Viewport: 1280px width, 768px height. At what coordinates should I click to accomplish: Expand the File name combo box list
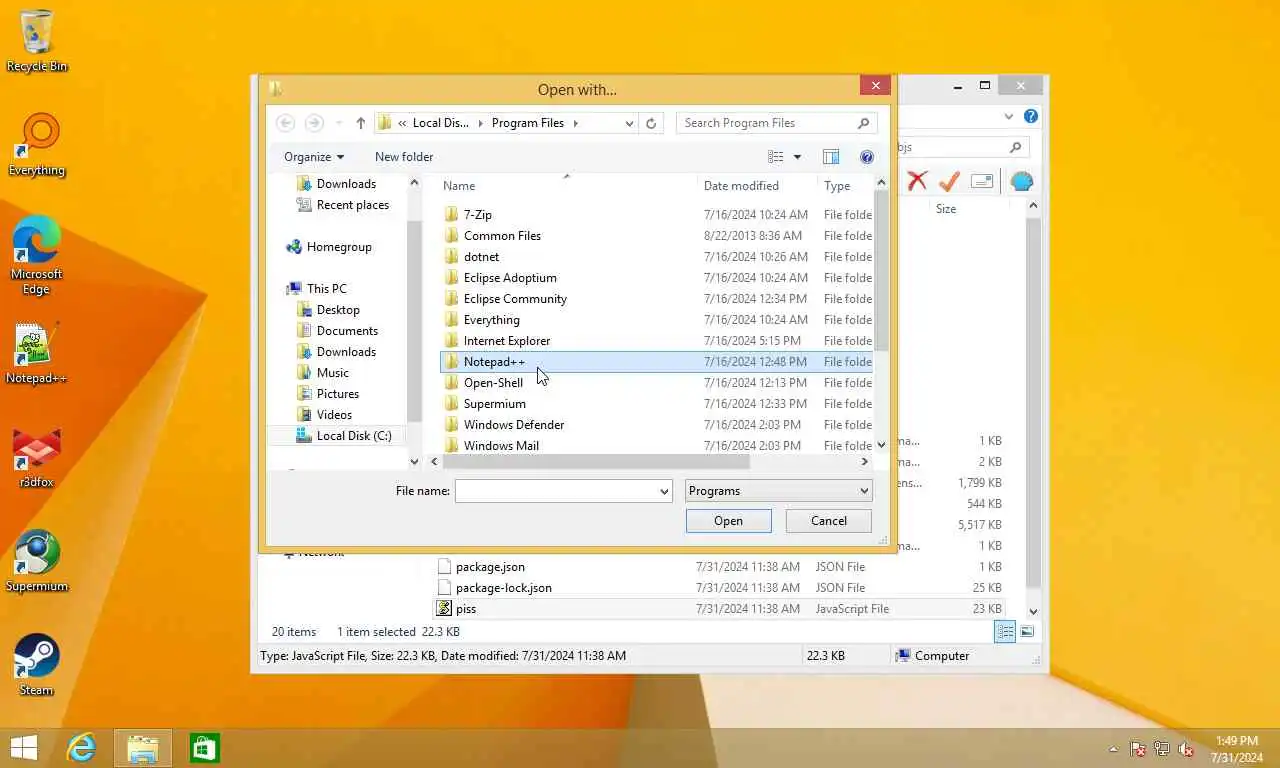664,491
